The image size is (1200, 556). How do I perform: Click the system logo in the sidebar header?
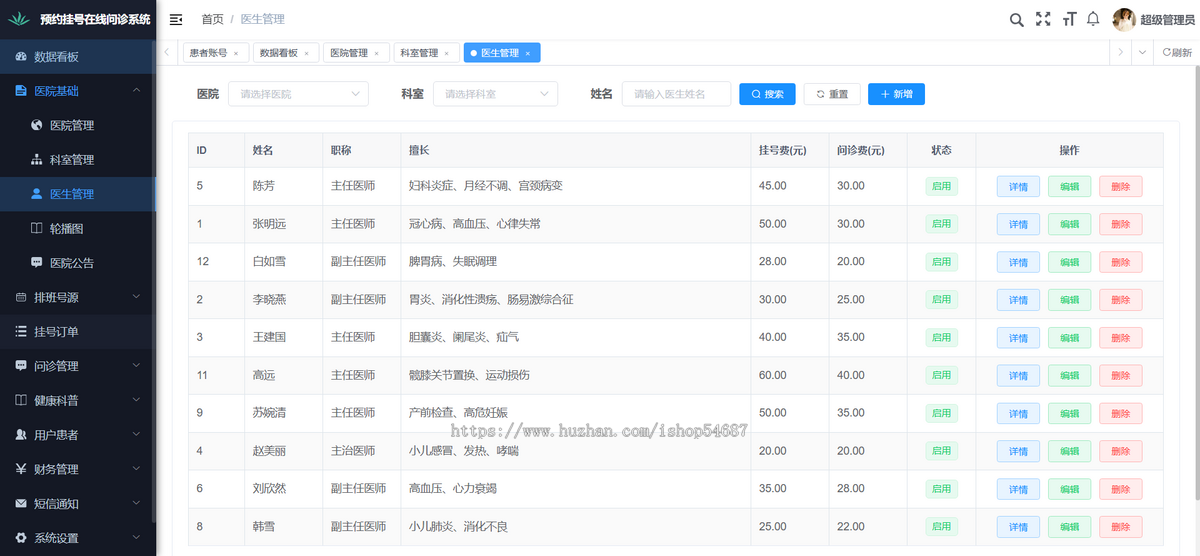click(x=19, y=19)
